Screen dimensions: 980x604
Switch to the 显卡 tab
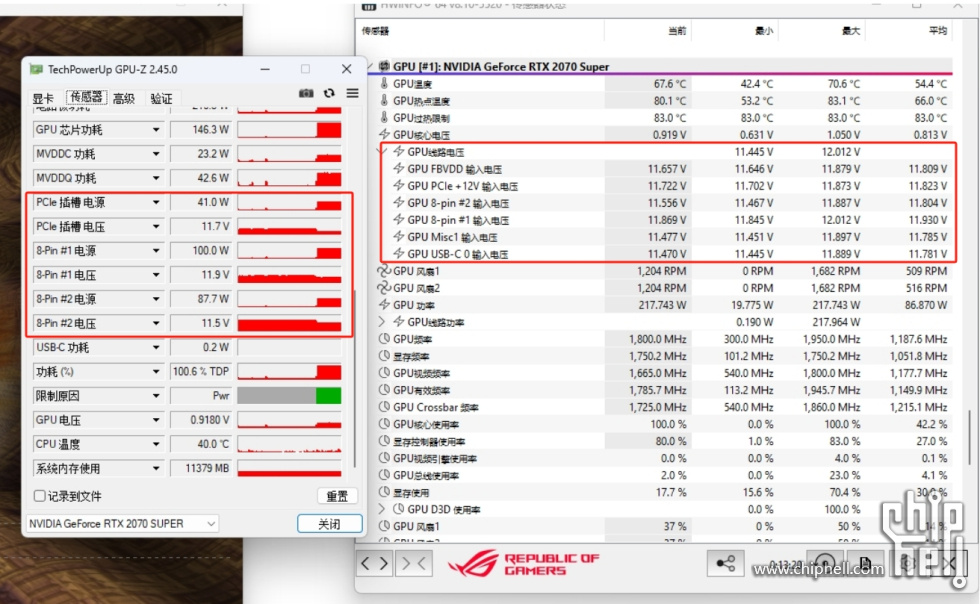tap(43, 98)
